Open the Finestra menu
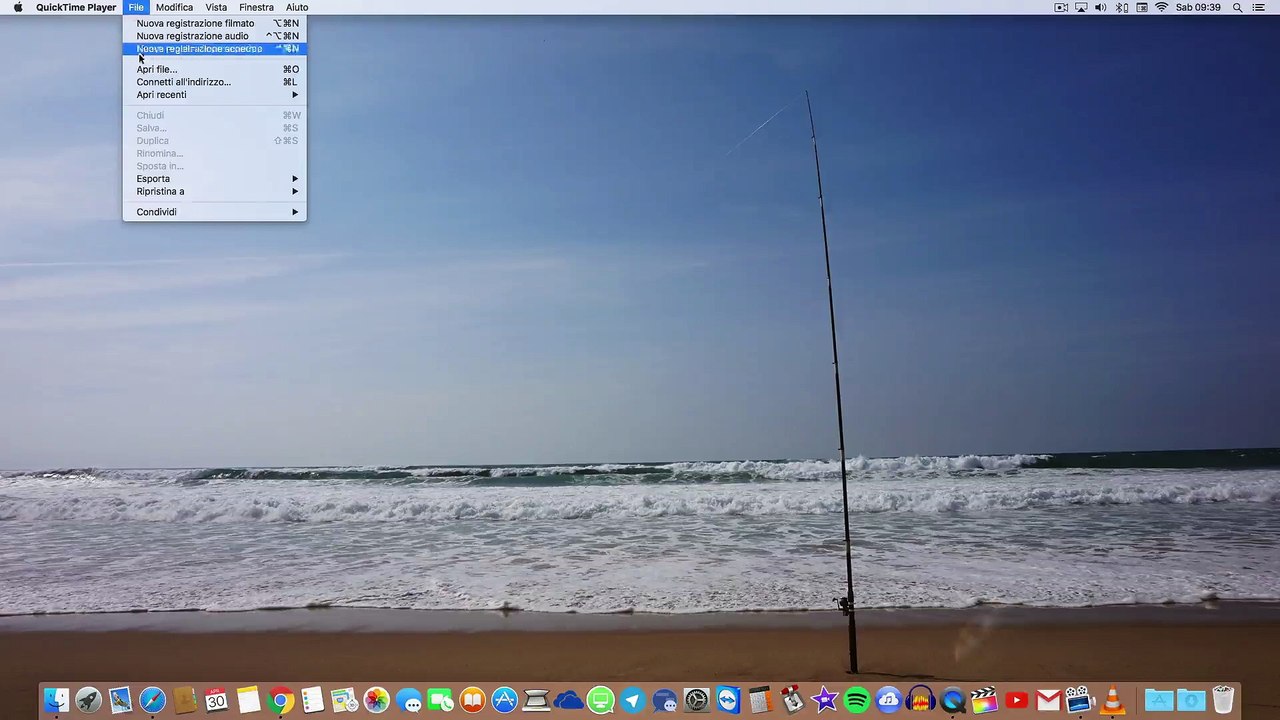Viewport: 1280px width, 720px height. pos(256,7)
